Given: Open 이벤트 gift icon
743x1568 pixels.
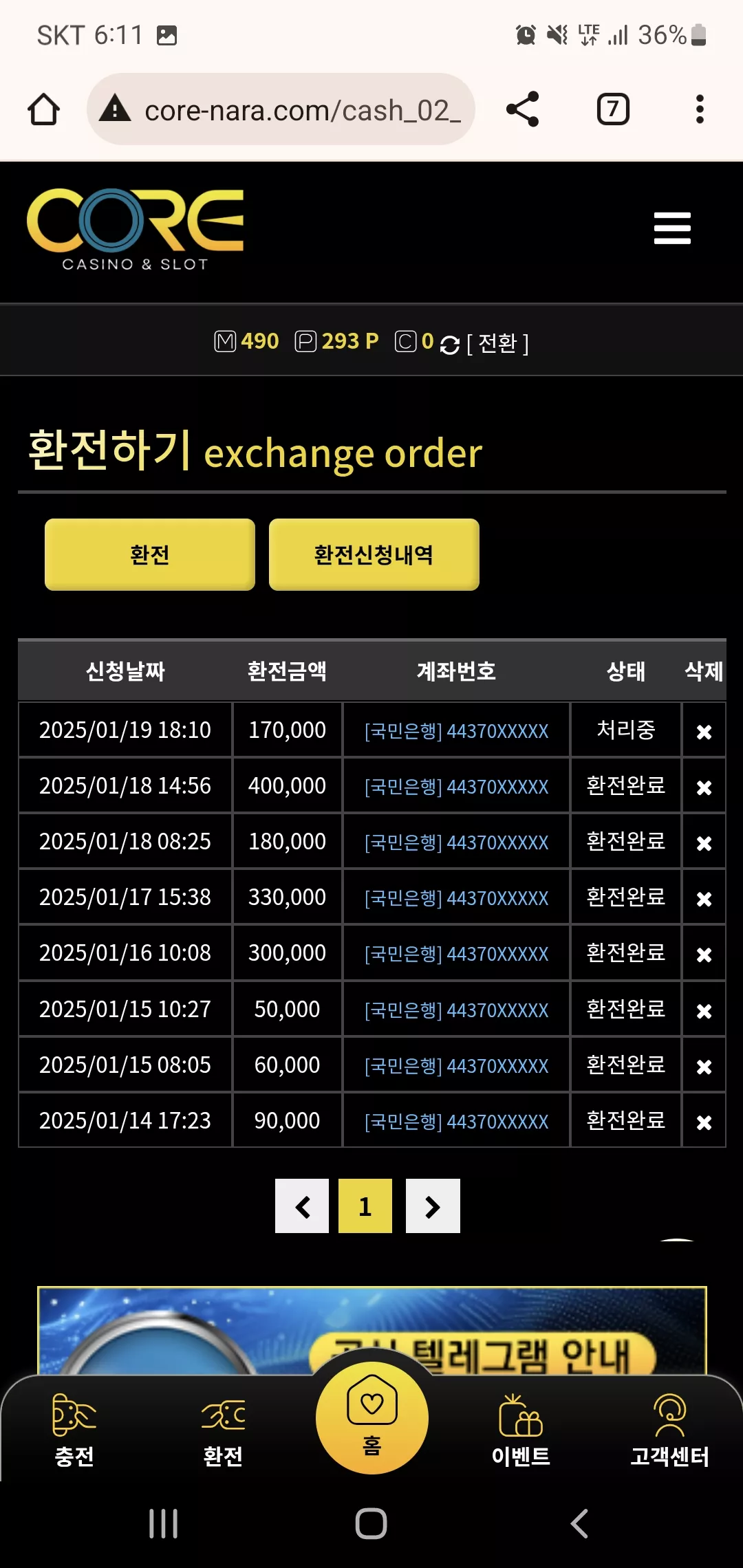Looking at the screenshot, I should point(521,1430).
